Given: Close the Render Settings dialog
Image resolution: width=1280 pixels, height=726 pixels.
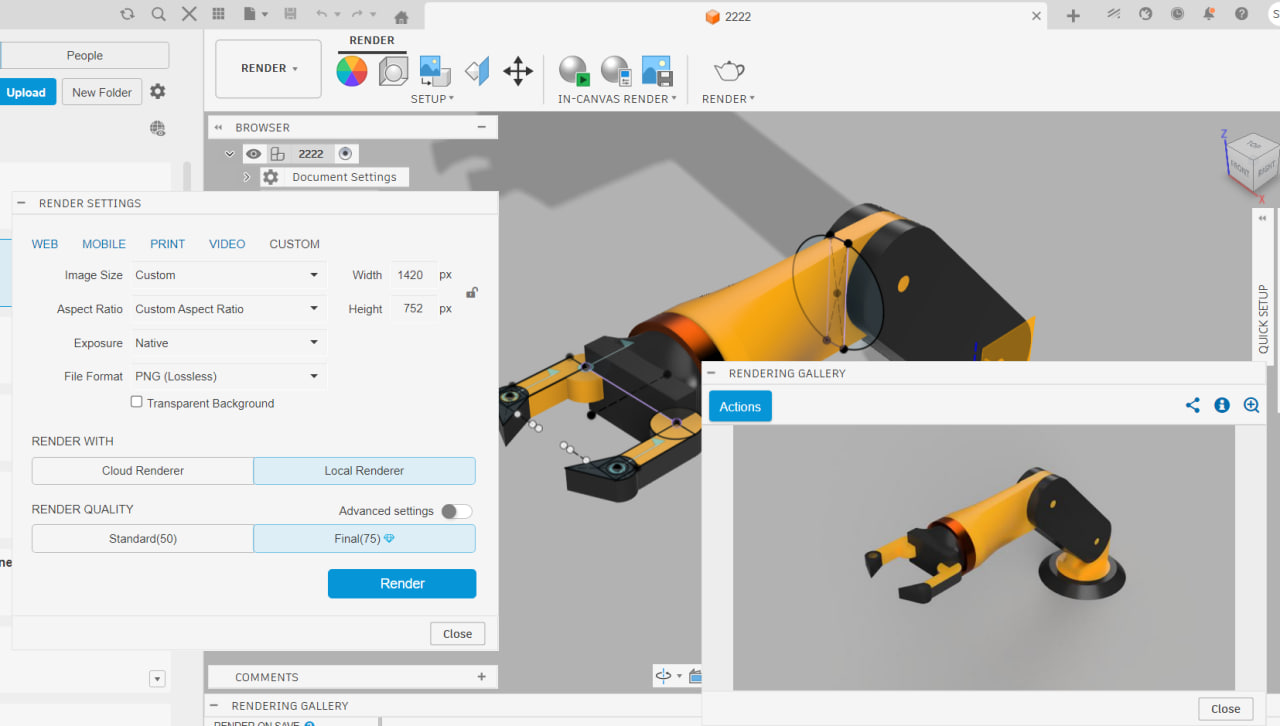Looking at the screenshot, I should (458, 634).
